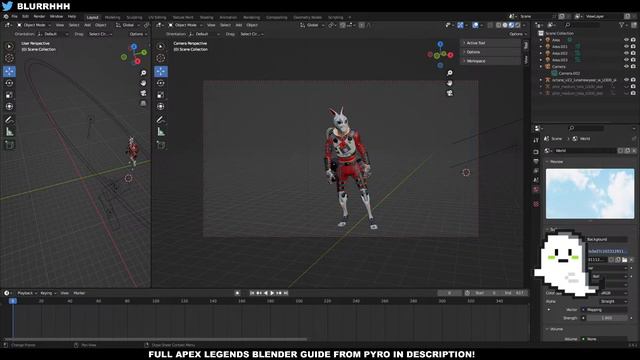Open Object Mode dropdown in camera viewport
Viewport: 640px width, 360px height.
click(185, 25)
